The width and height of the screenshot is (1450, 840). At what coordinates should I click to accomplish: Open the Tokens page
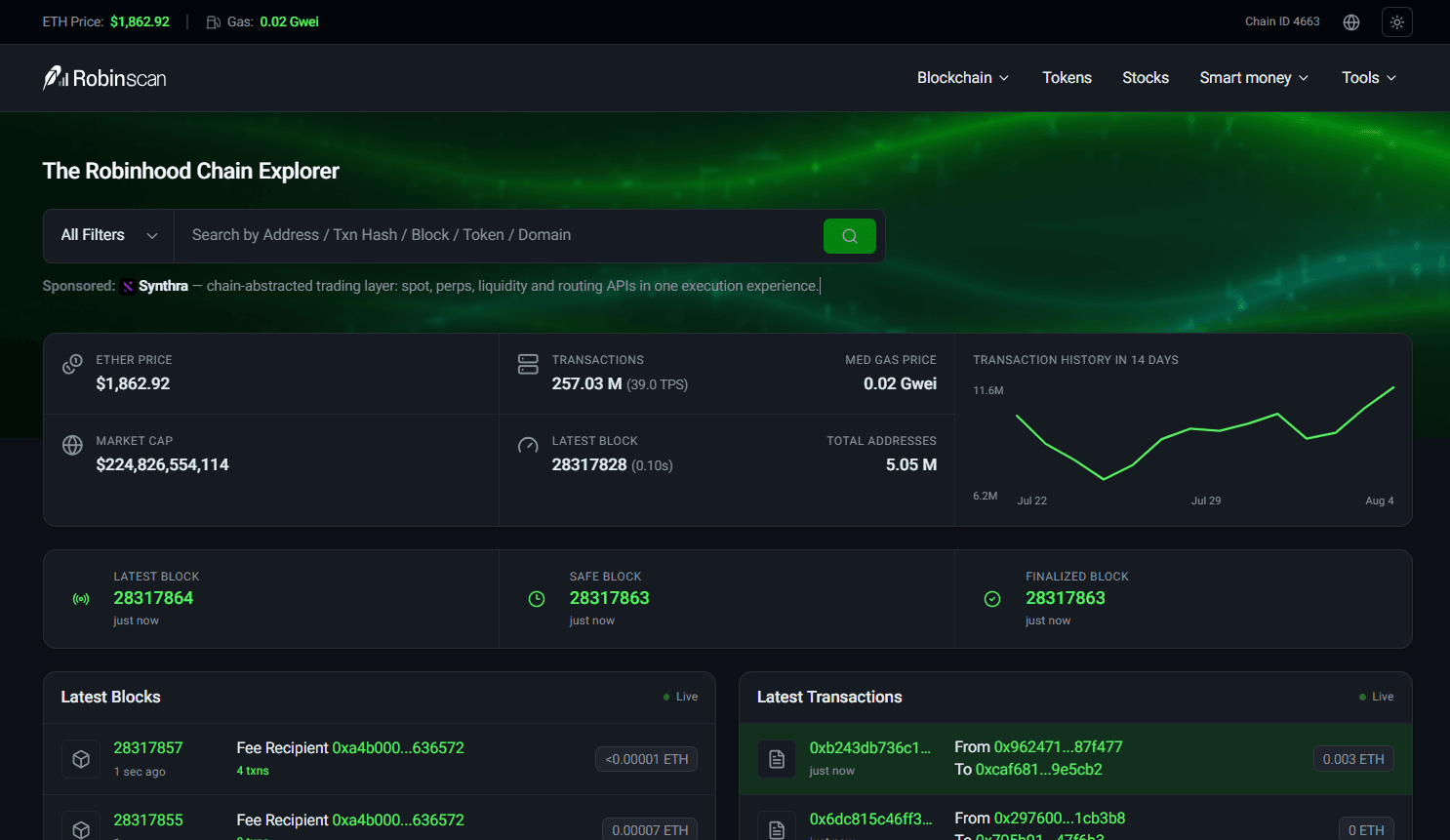tap(1067, 78)
